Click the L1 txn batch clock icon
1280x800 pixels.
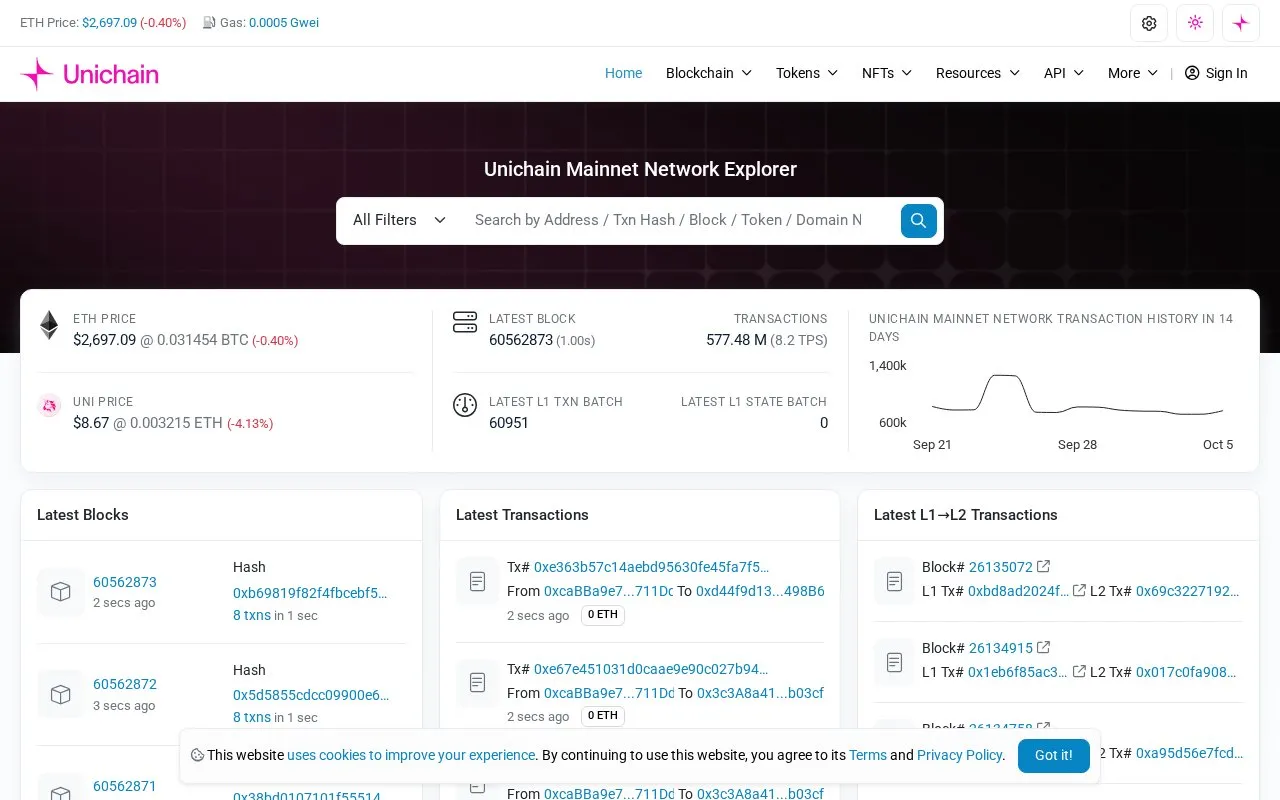pos(465,405)
